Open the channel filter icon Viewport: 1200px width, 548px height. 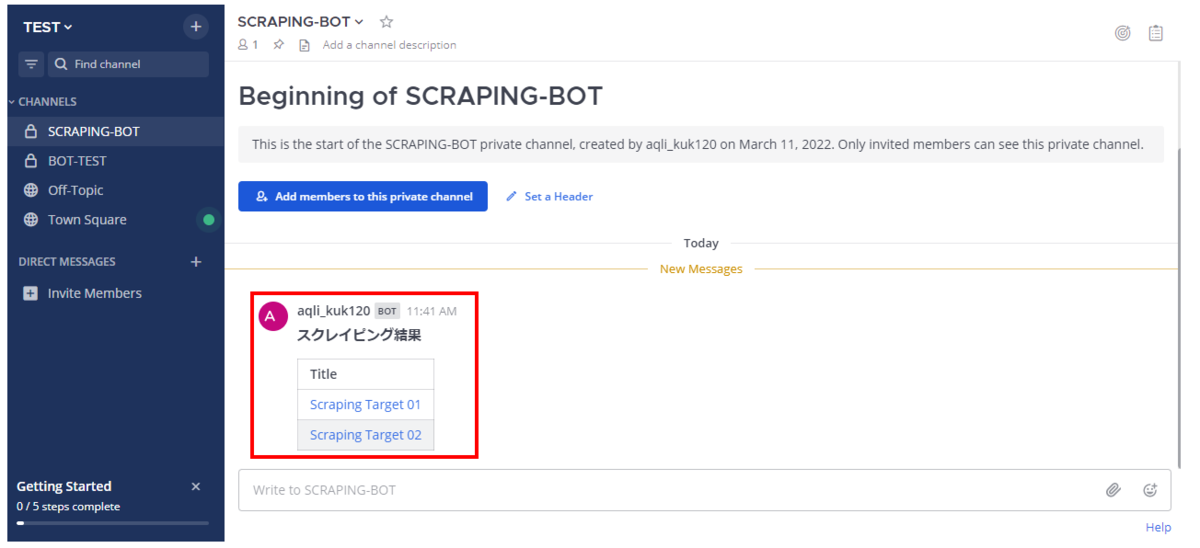pos(31,64)
